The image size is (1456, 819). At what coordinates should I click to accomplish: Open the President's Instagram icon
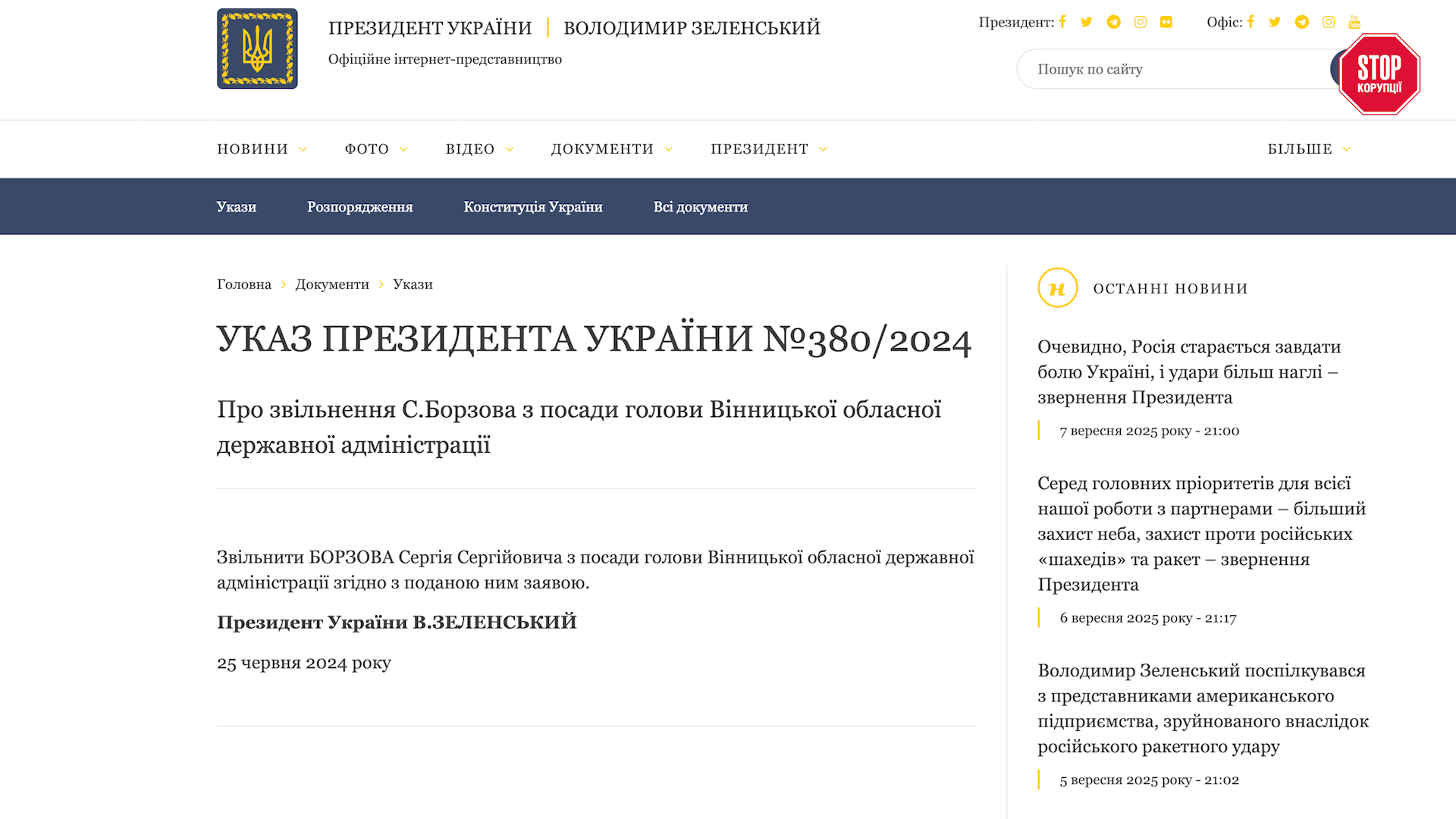1140,22
